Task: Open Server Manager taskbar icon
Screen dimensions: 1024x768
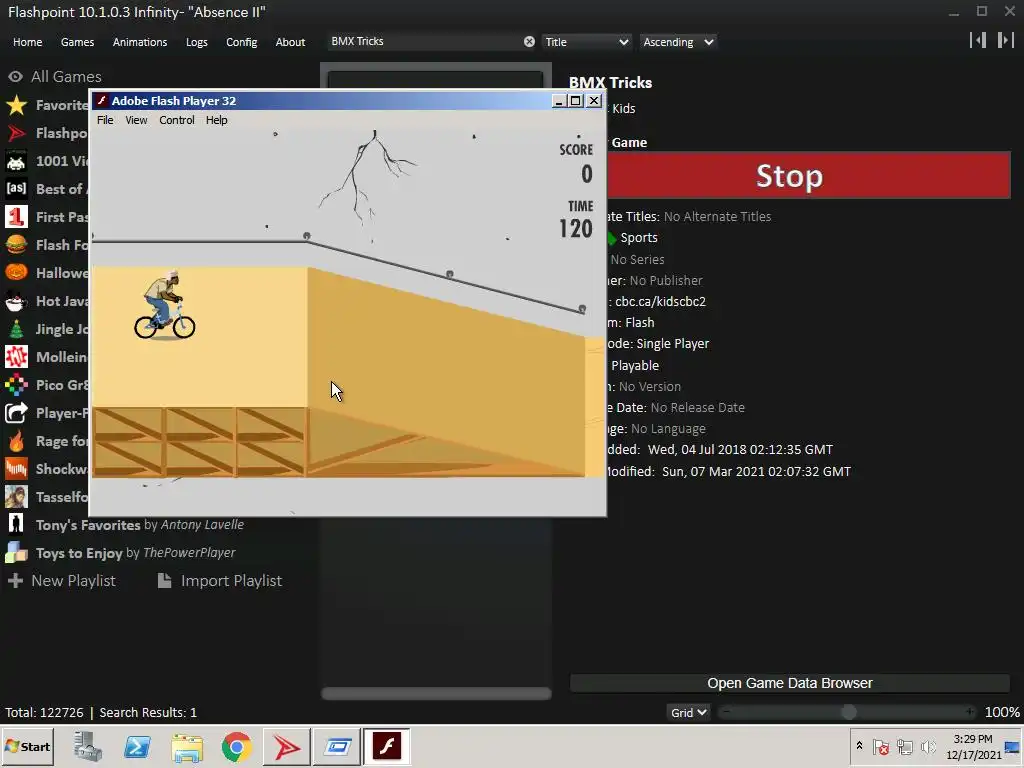Action: click(x=88, y=746)
